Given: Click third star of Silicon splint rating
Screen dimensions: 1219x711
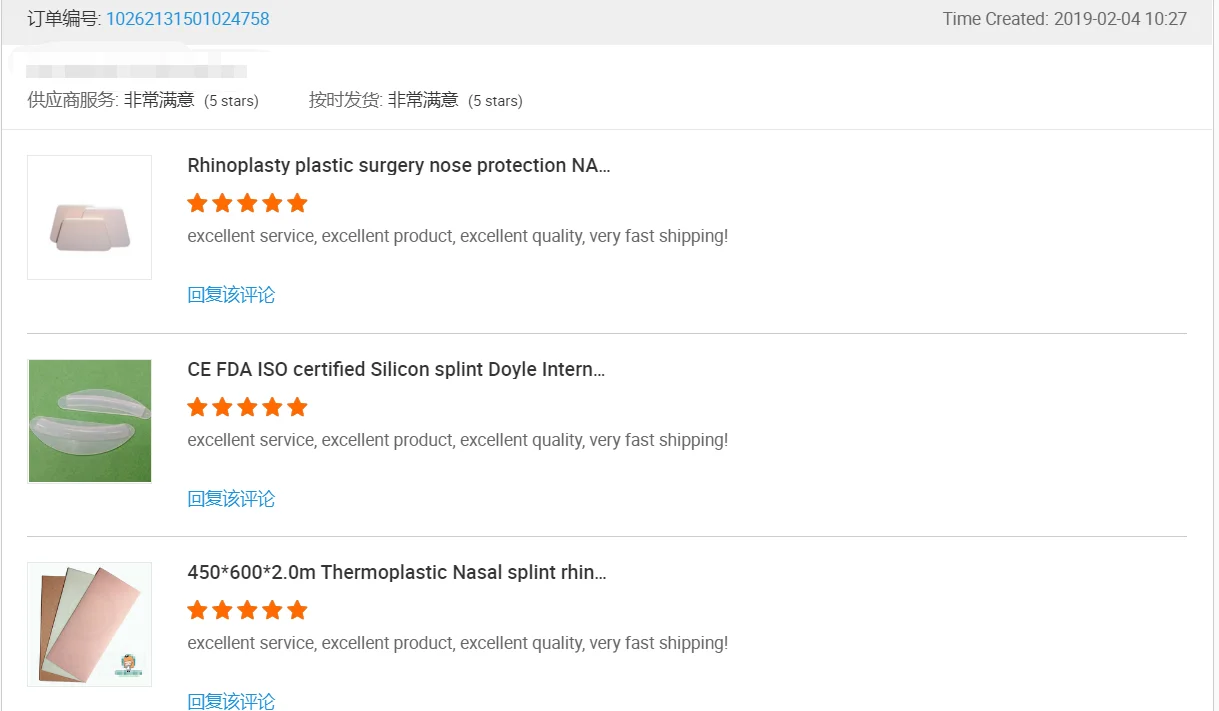Looking at the screenshot, I should pos(247,407).
